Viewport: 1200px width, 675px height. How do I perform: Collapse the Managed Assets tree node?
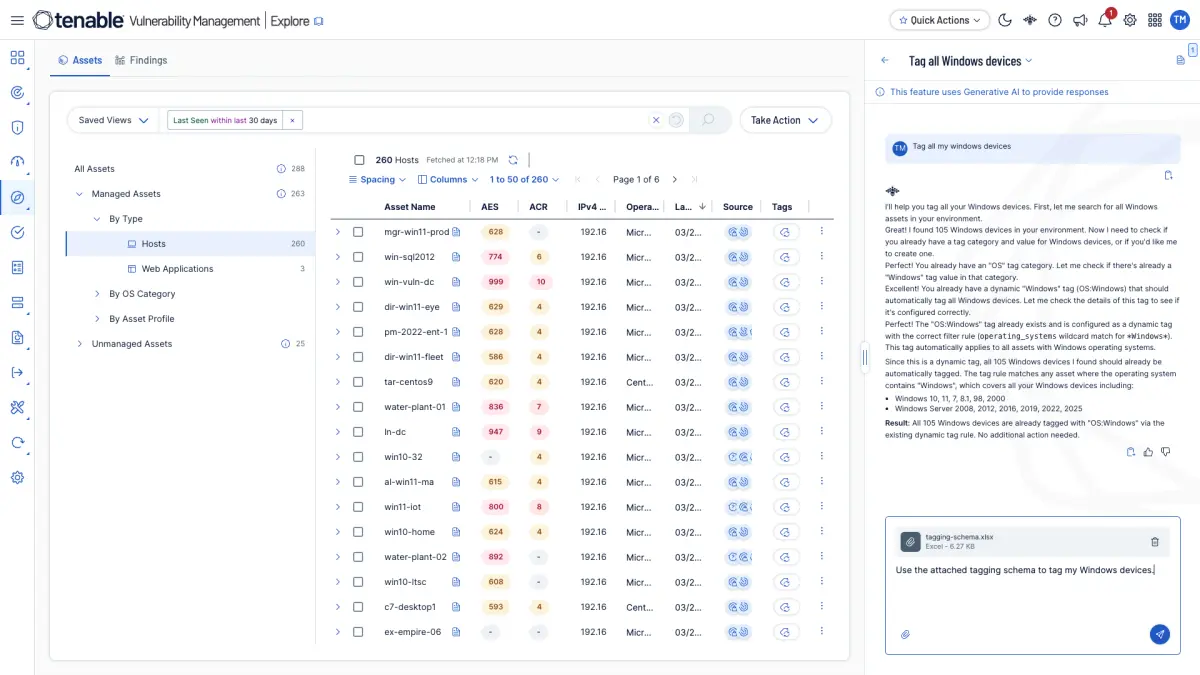[x=79, y=194]
